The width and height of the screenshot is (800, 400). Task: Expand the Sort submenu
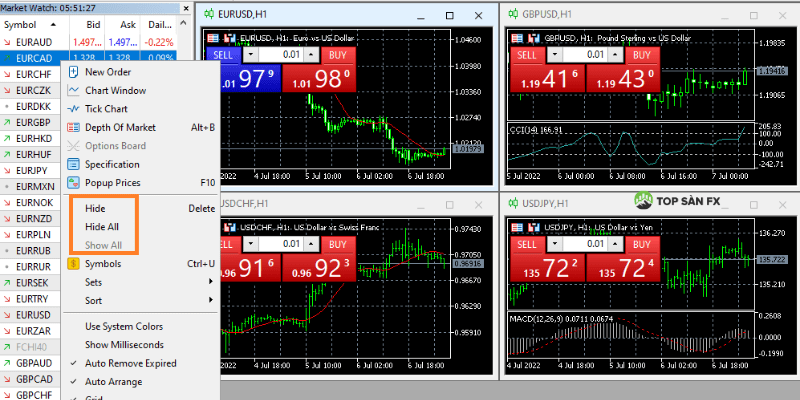coord(140,301)
